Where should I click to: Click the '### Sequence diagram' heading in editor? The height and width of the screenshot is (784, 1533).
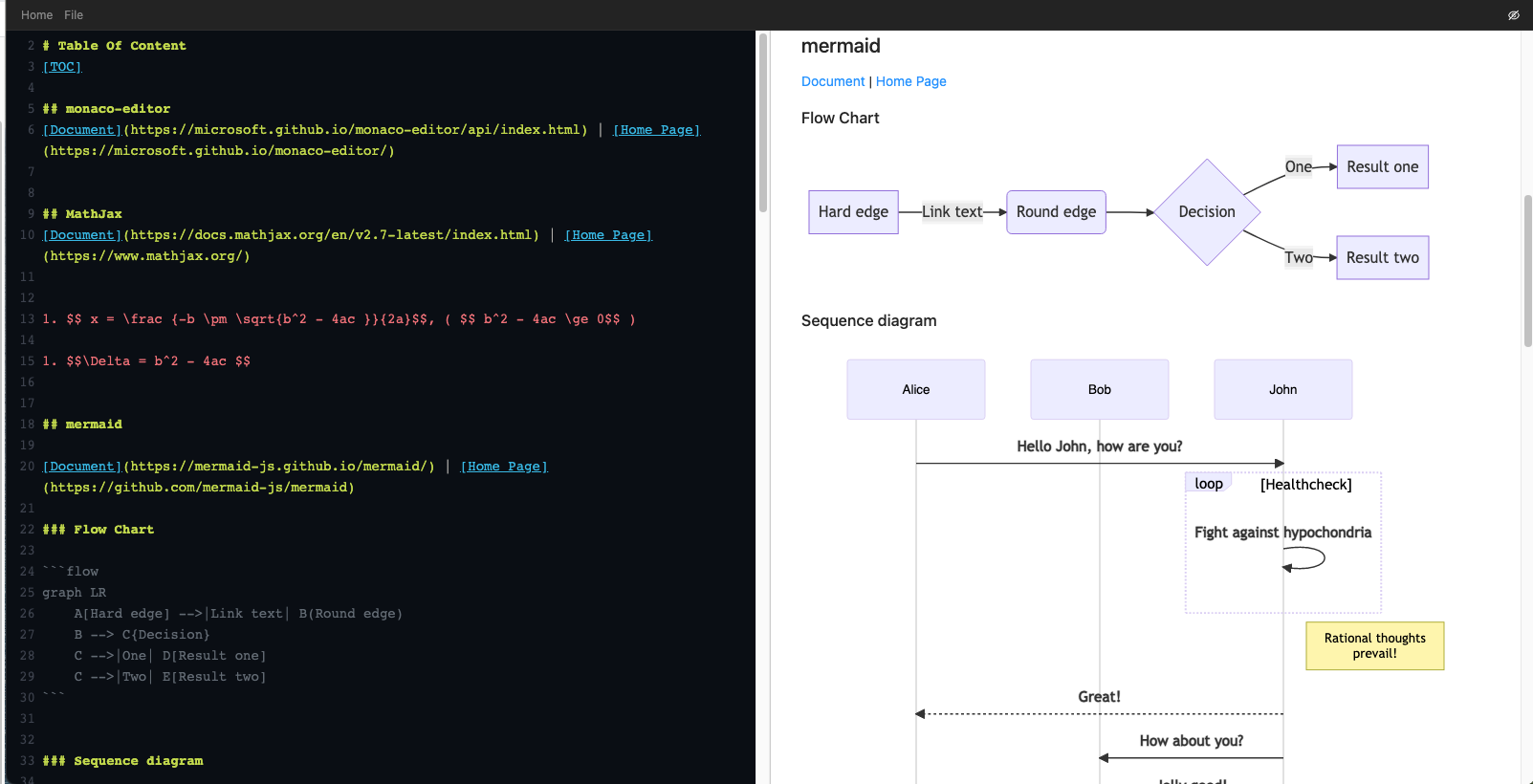click(x=123, y=761)
